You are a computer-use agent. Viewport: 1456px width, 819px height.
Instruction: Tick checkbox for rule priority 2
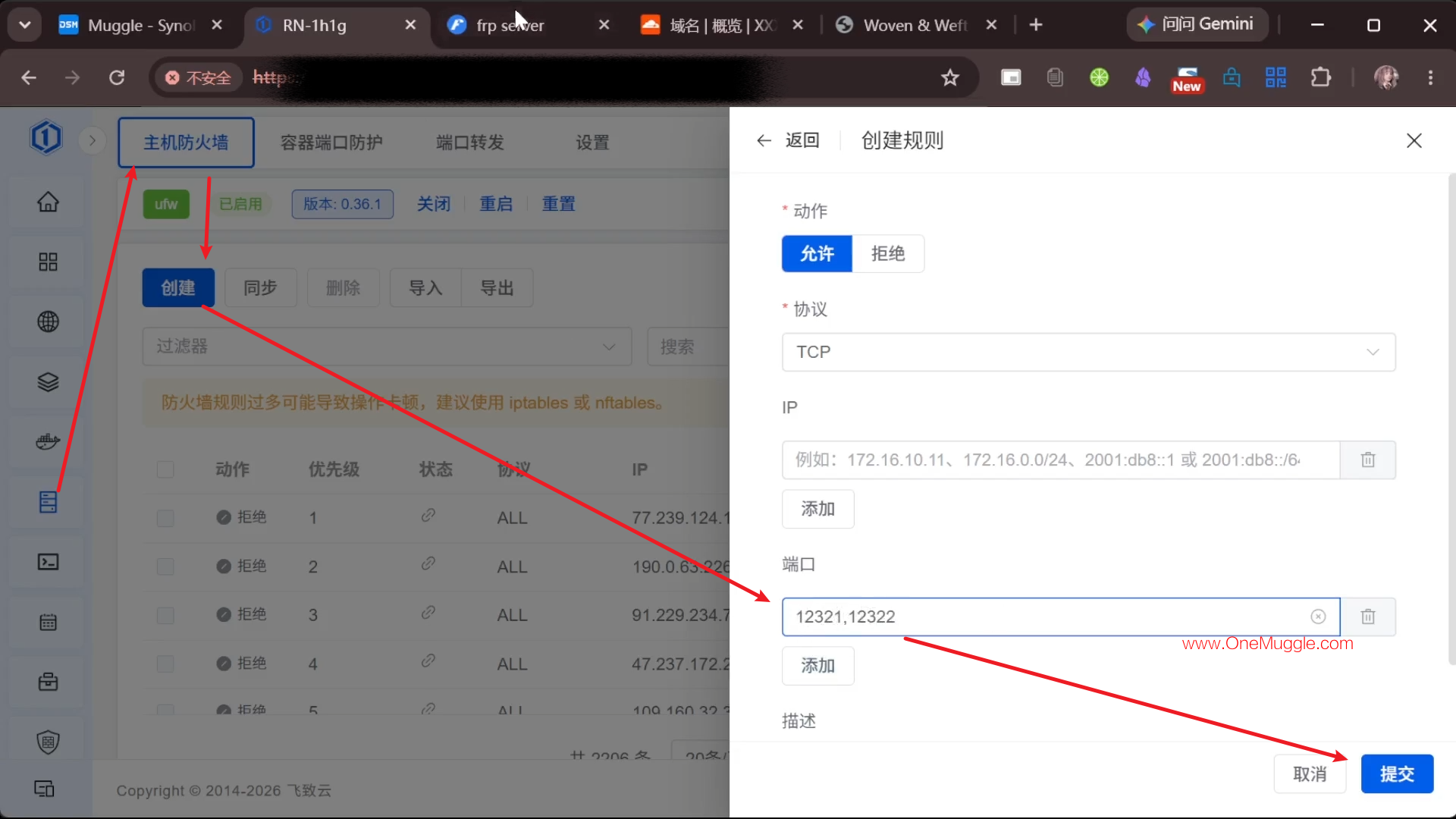pyautogui.click(x=165, y=566)
